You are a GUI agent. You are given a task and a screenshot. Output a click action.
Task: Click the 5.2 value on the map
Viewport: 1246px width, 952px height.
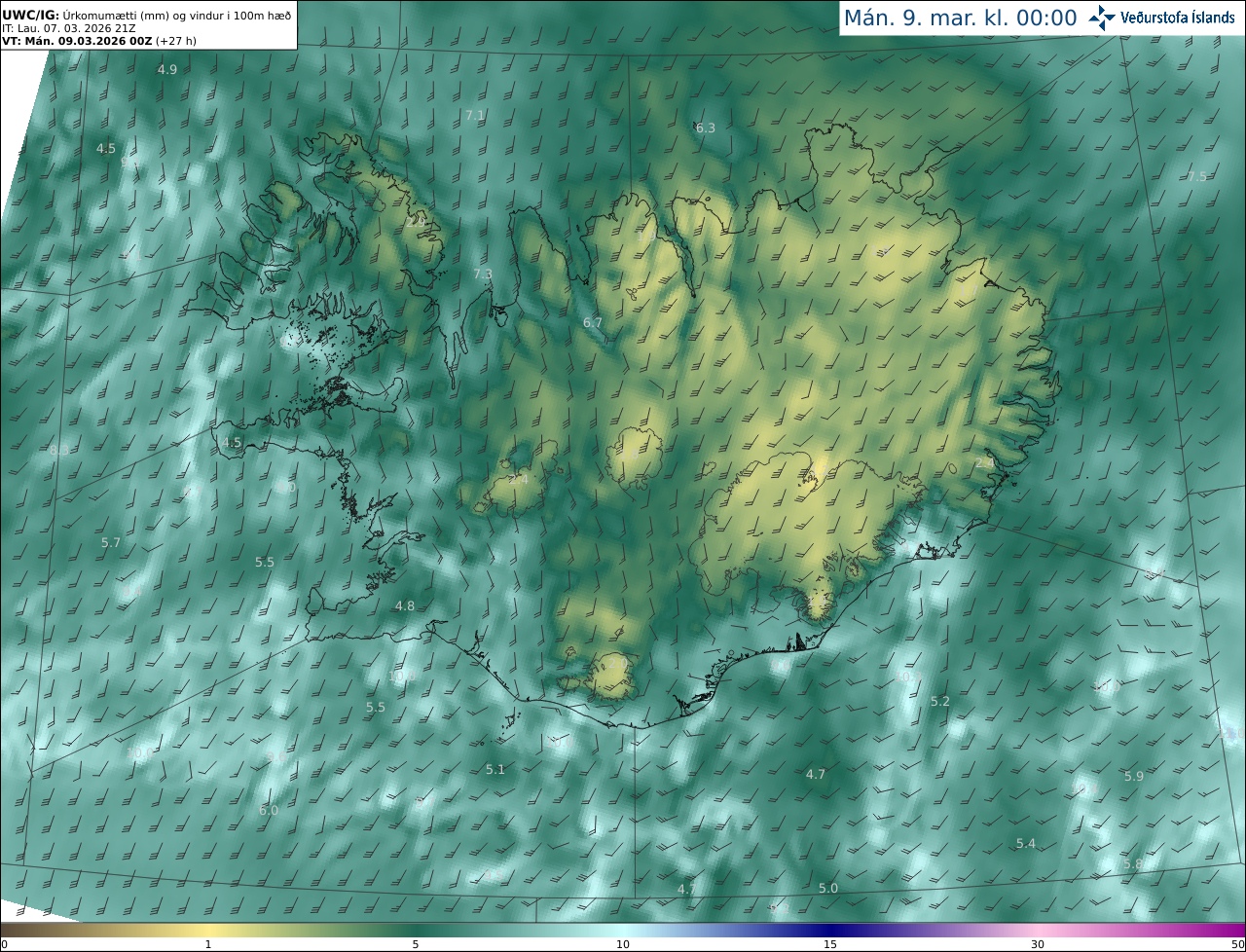(x=939, y=701)
